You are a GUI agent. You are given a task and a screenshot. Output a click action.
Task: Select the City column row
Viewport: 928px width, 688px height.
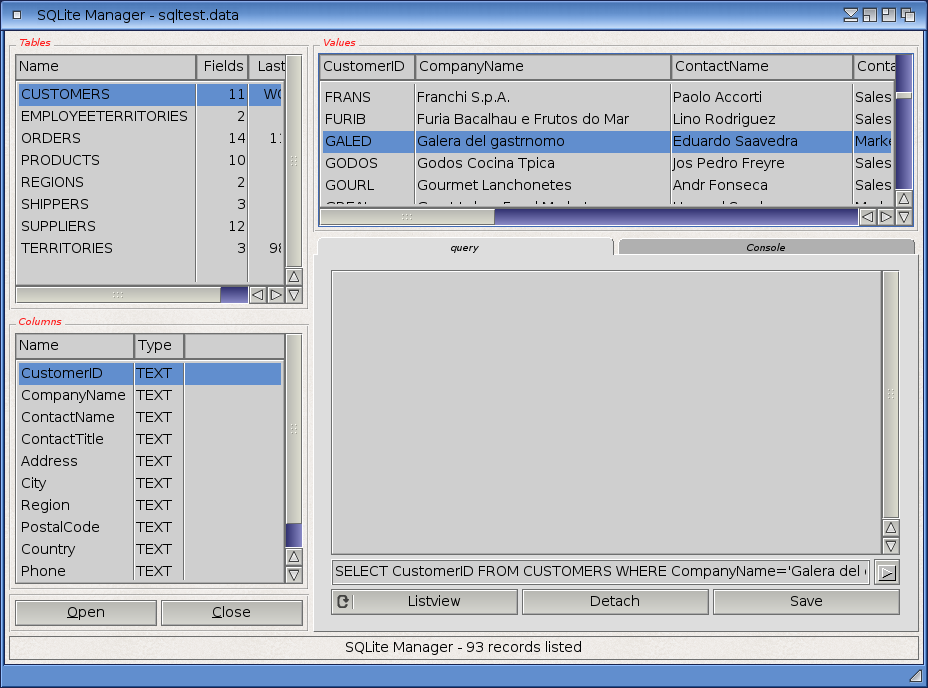coord(149,483)
